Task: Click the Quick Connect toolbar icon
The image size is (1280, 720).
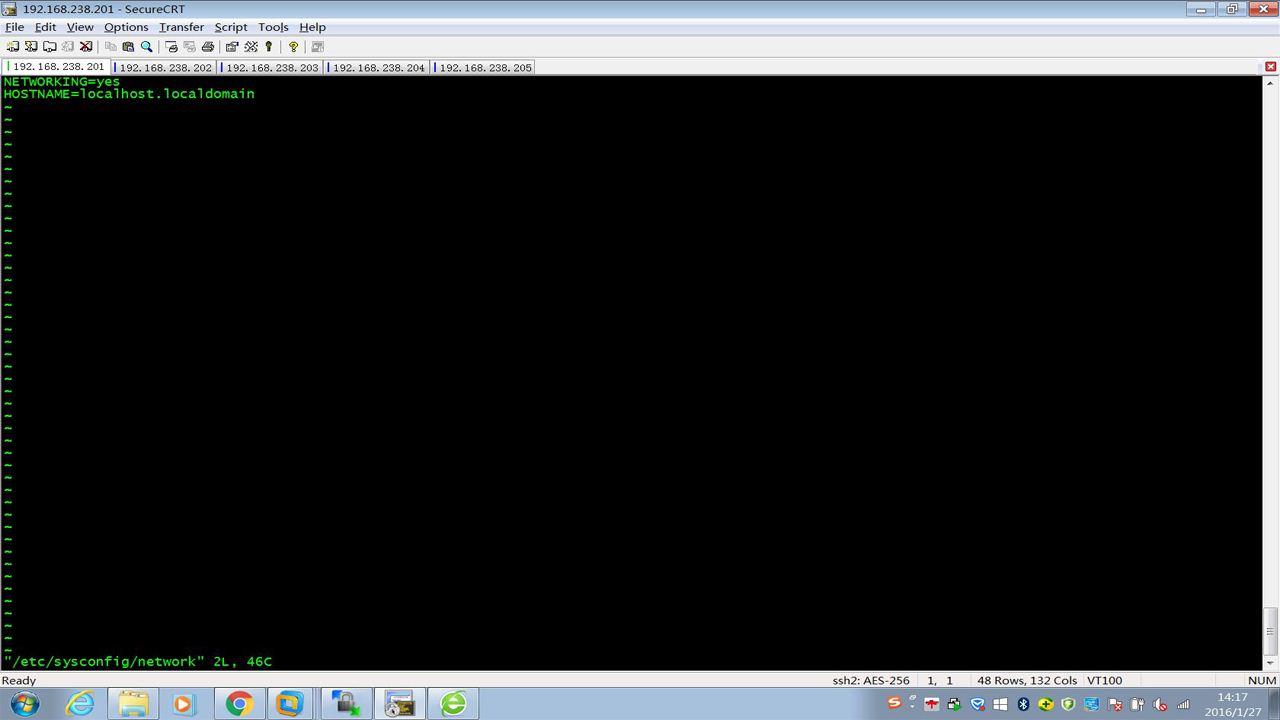Action: (31, 47)
